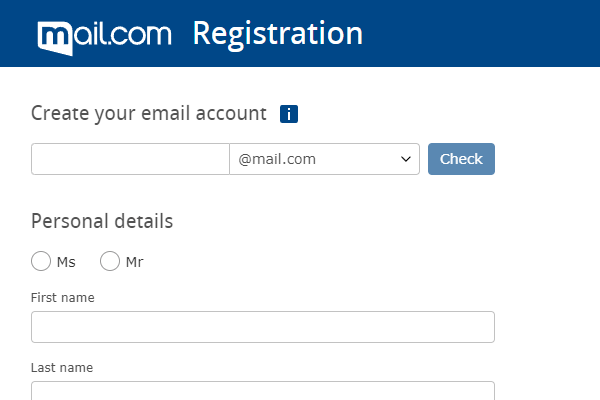Focus the email username input field
The image size is (600, 400).
coord(130,159)
